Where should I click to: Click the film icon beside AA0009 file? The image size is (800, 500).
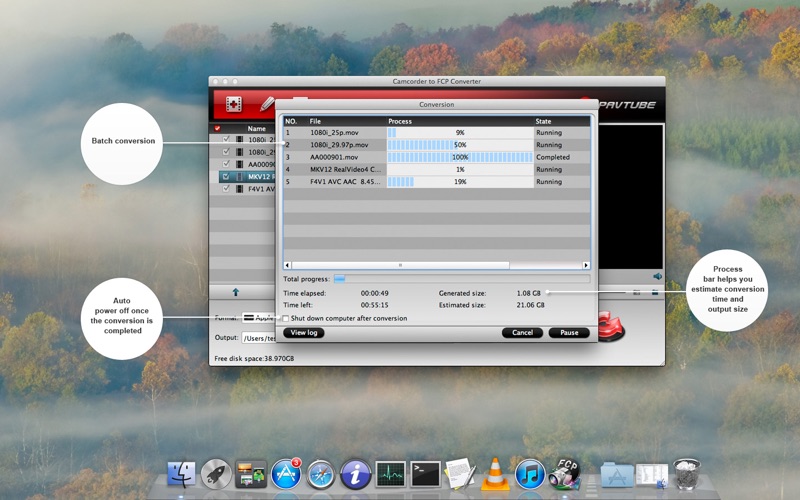239,164
